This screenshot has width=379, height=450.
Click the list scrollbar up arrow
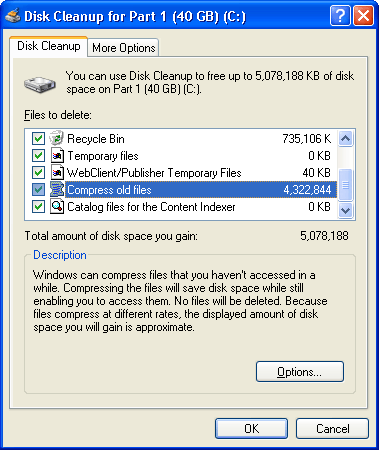pyautogui.click(x=346, y=138)
